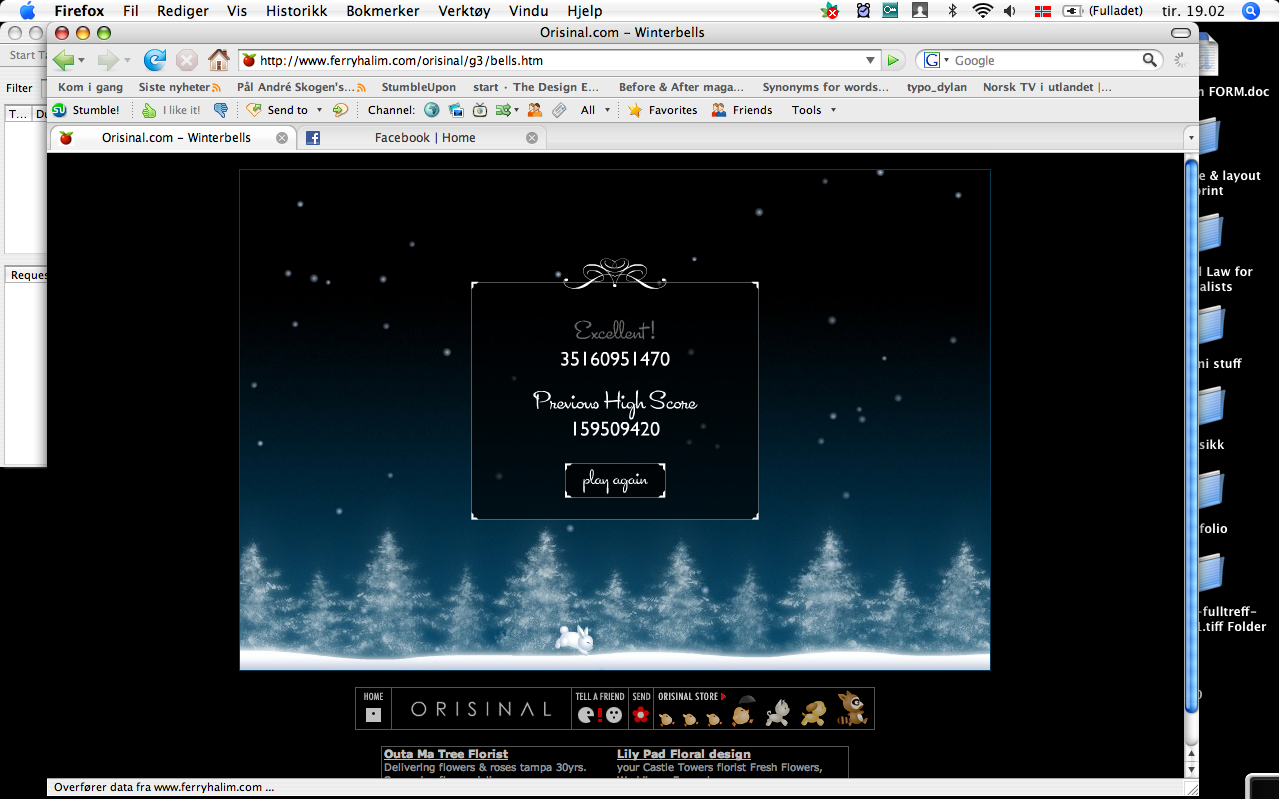This screenshot has height=799, width=1279.
Task: Expand the All channels dropdown
Action: pos(607,110)
